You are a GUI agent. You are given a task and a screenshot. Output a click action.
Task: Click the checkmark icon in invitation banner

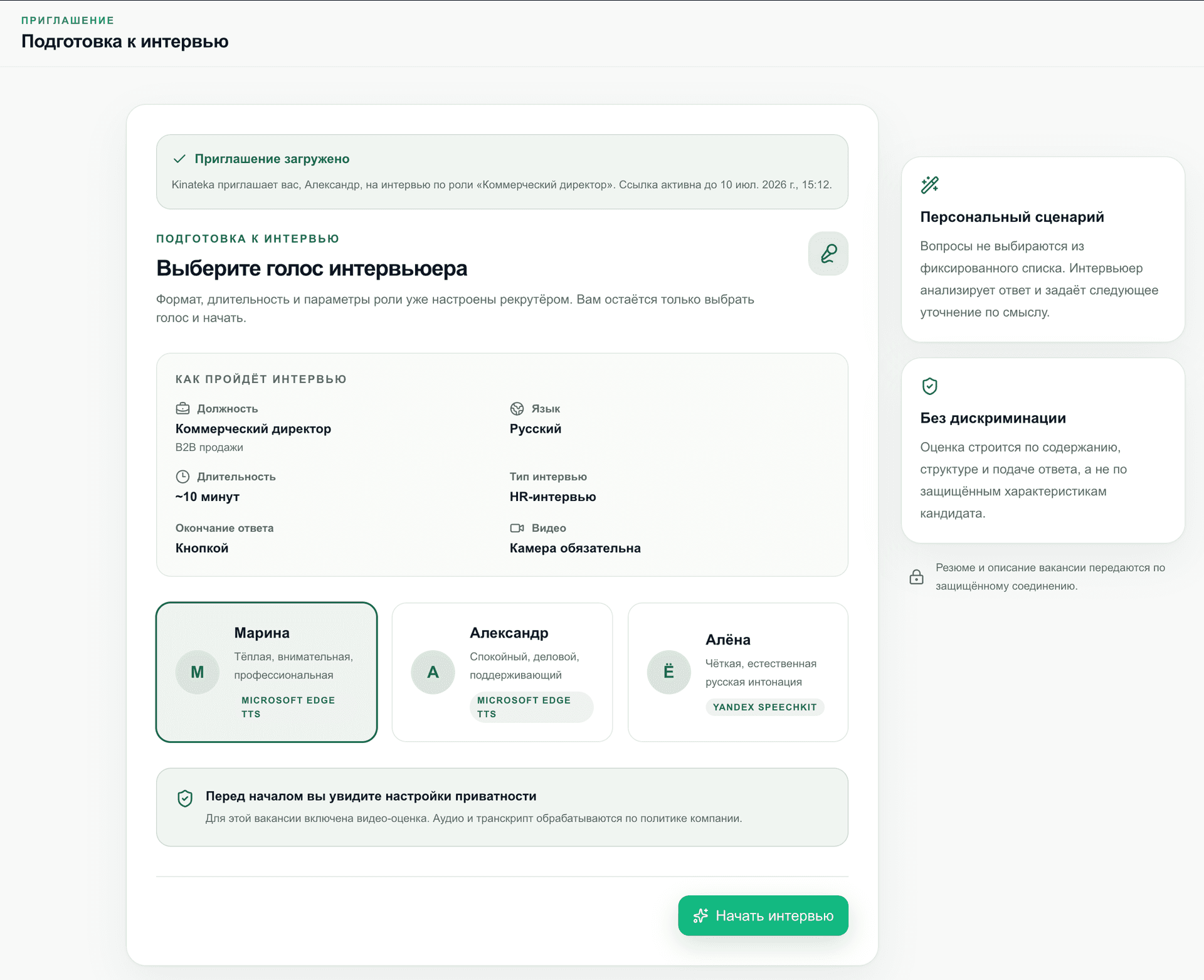179,159
